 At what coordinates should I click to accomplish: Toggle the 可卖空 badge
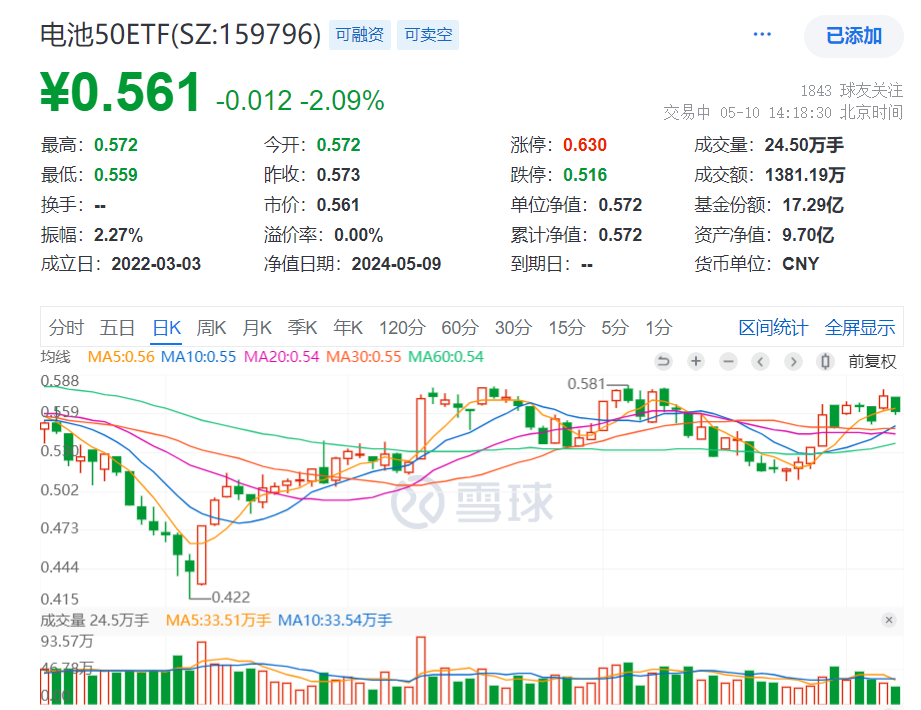427,33
